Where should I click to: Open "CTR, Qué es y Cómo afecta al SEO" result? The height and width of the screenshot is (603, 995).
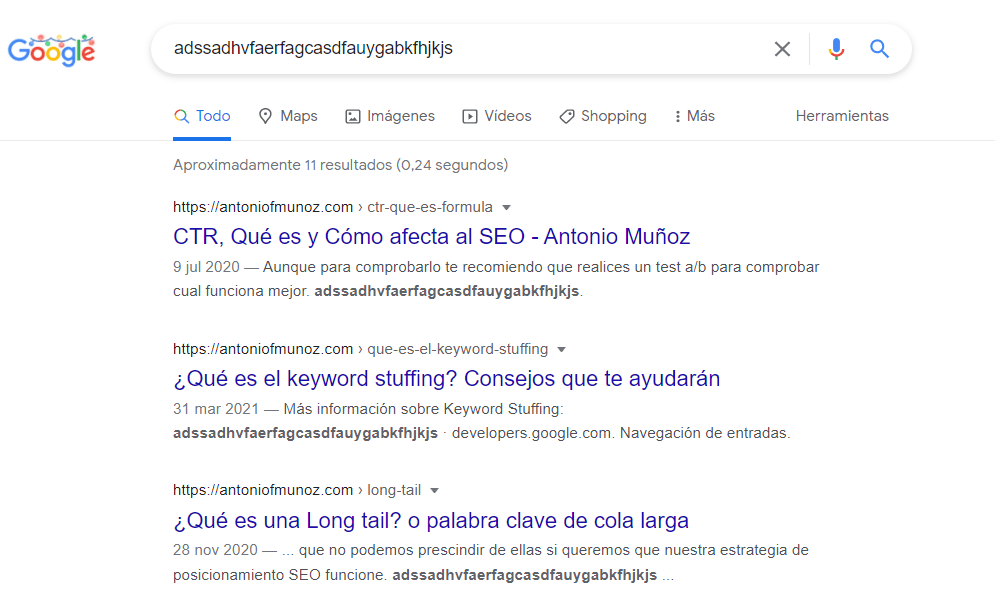tap(431, 237)
